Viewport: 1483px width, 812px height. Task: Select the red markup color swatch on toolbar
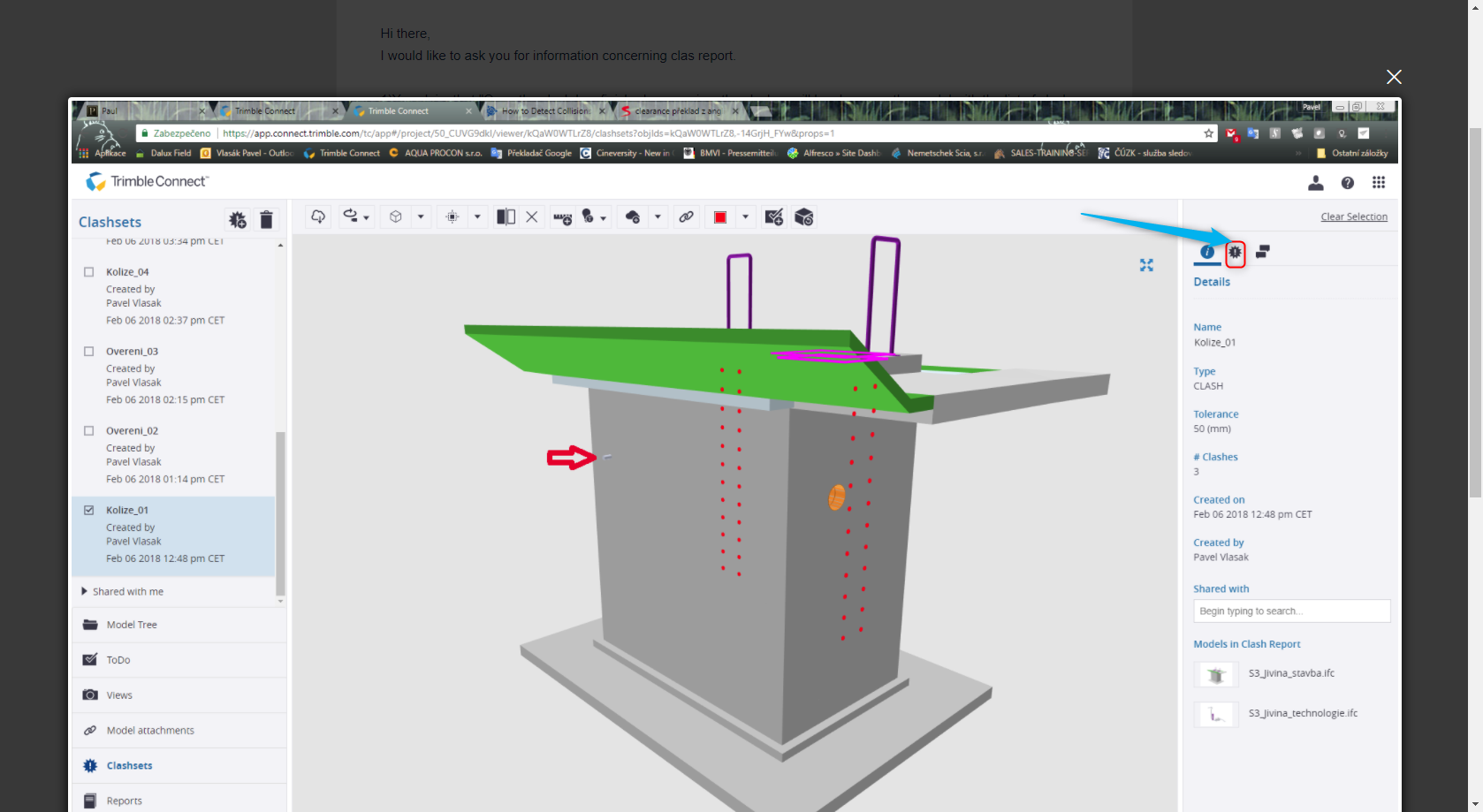click(719, 216)
